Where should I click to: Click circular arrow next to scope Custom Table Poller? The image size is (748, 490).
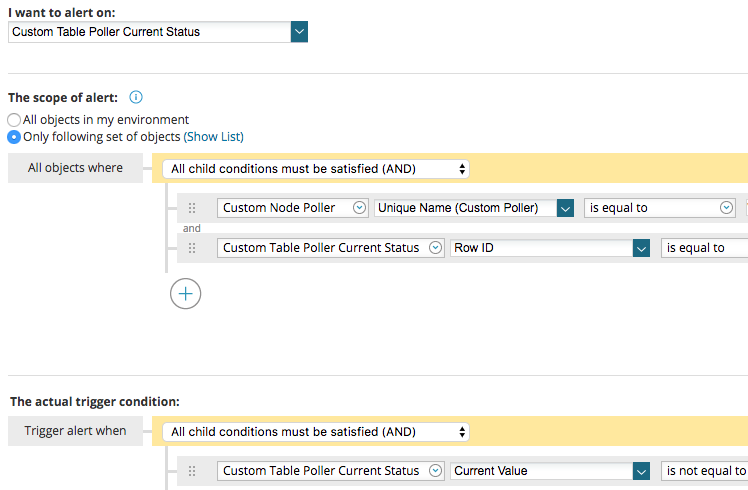coord(435,248)
